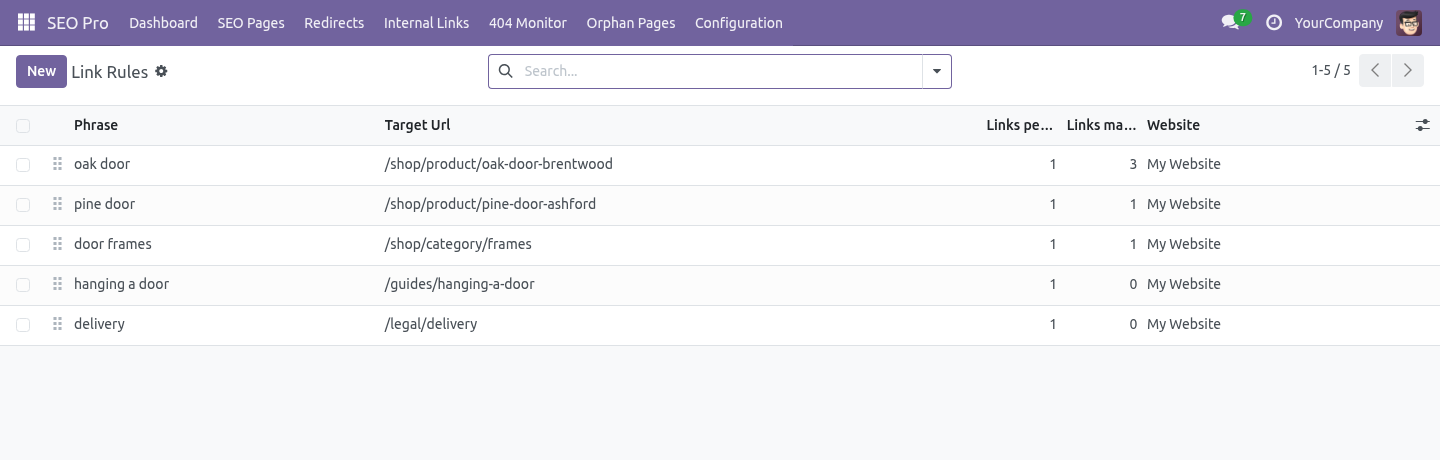Grab the drag handle for delivery row
This screenshot has height=460, width=1440.
[x=57, y=324]
